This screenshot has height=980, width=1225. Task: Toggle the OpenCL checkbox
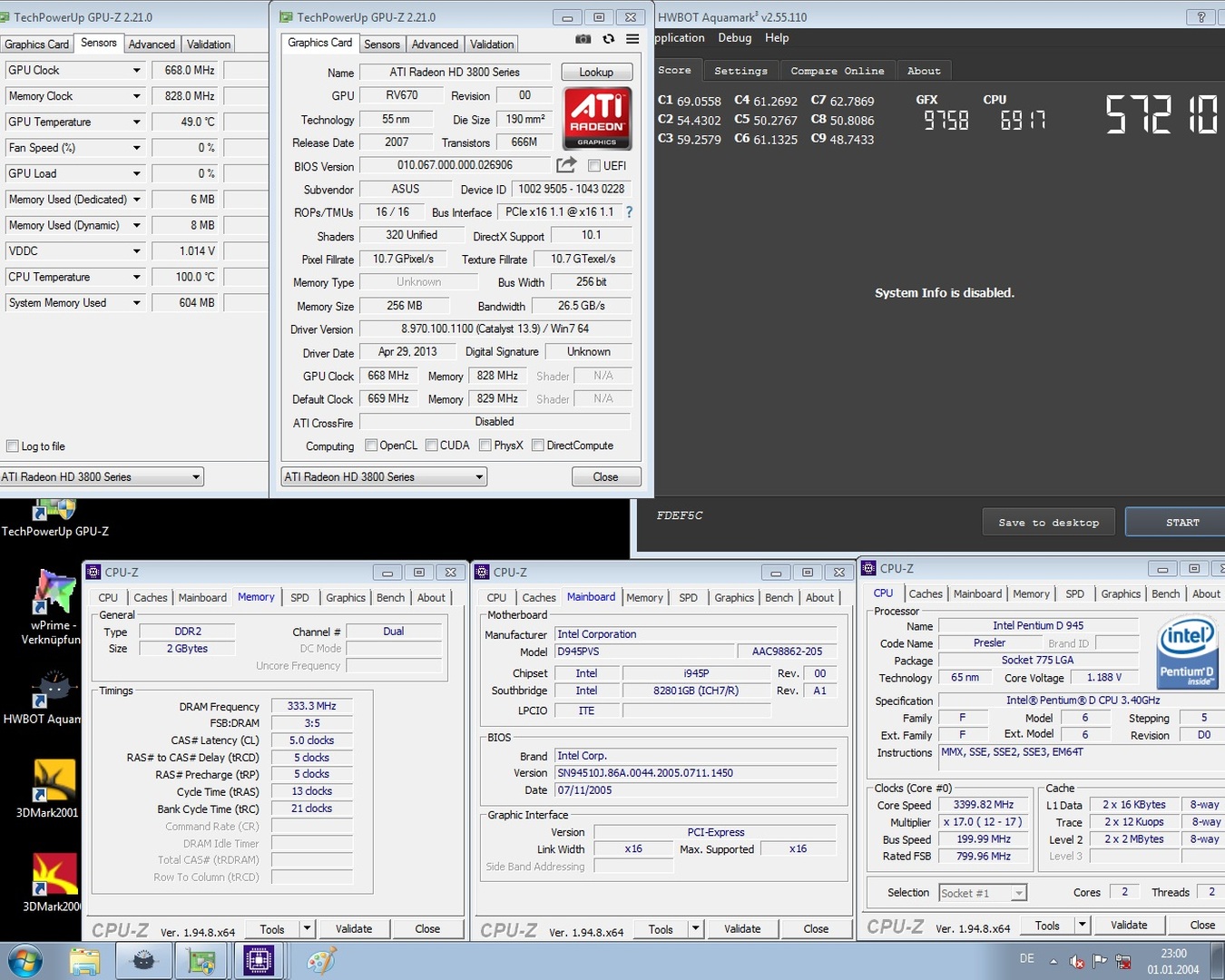click(x=371, y=445)
